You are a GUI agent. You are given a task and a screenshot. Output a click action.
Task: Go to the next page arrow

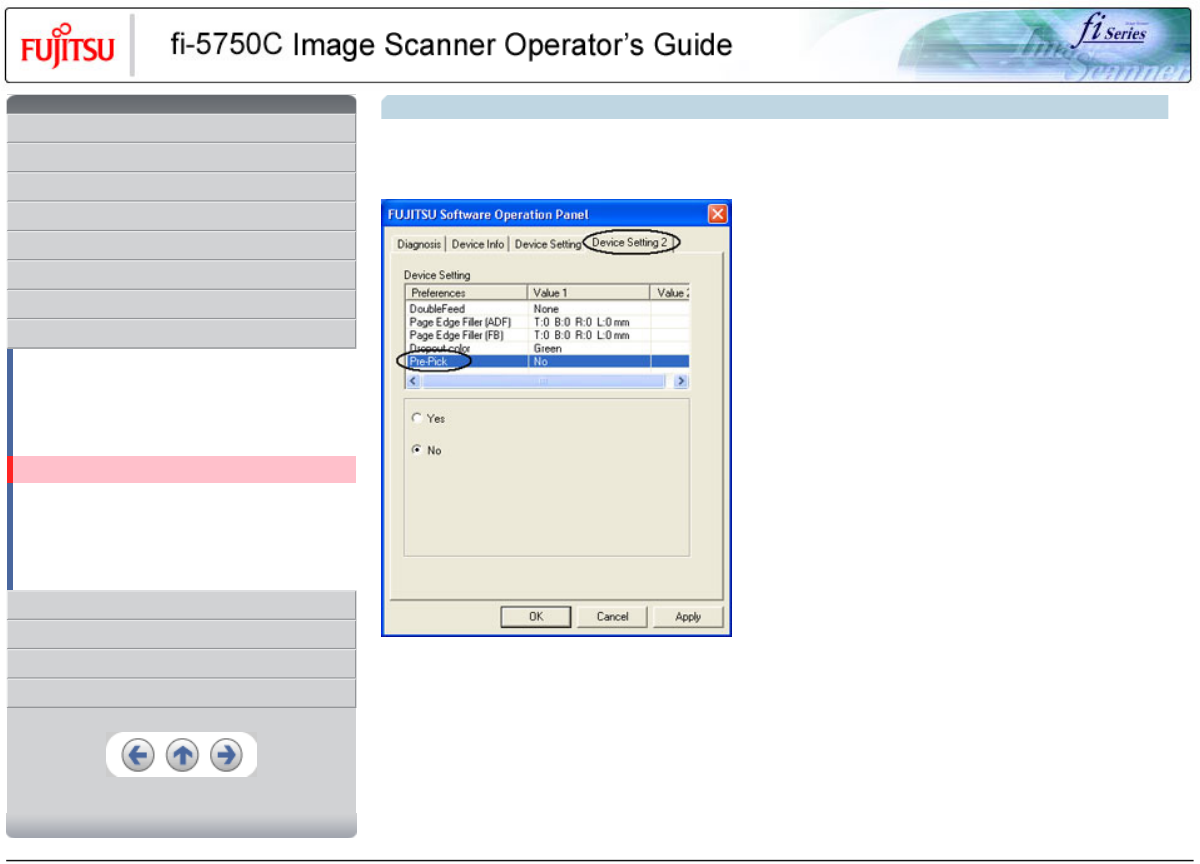(x=227, y=756)
